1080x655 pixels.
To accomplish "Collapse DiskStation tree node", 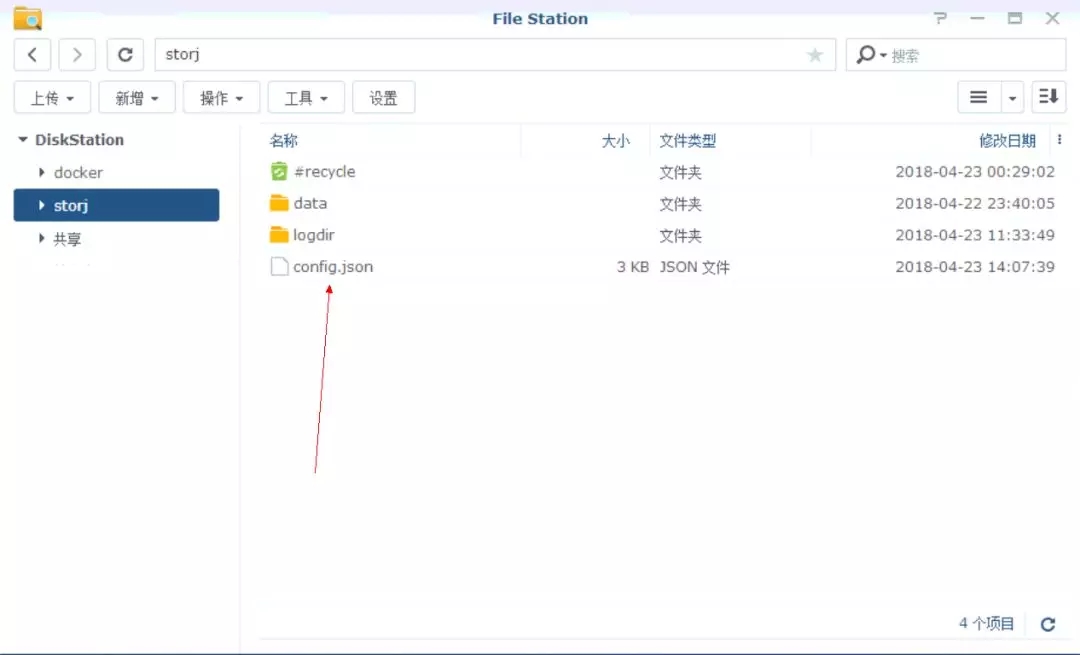I will [x=23, y=139].
